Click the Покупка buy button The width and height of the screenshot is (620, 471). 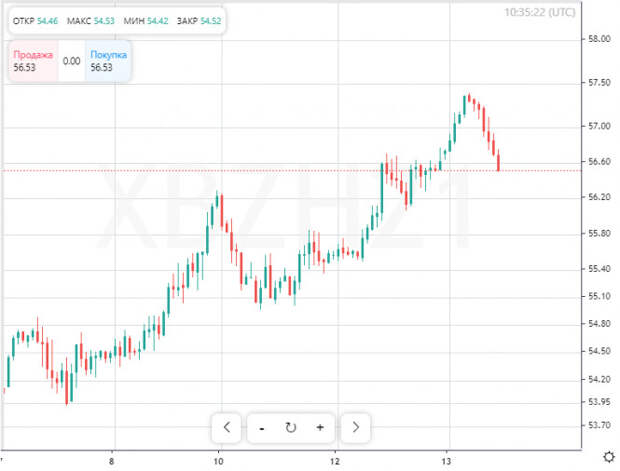108,61
